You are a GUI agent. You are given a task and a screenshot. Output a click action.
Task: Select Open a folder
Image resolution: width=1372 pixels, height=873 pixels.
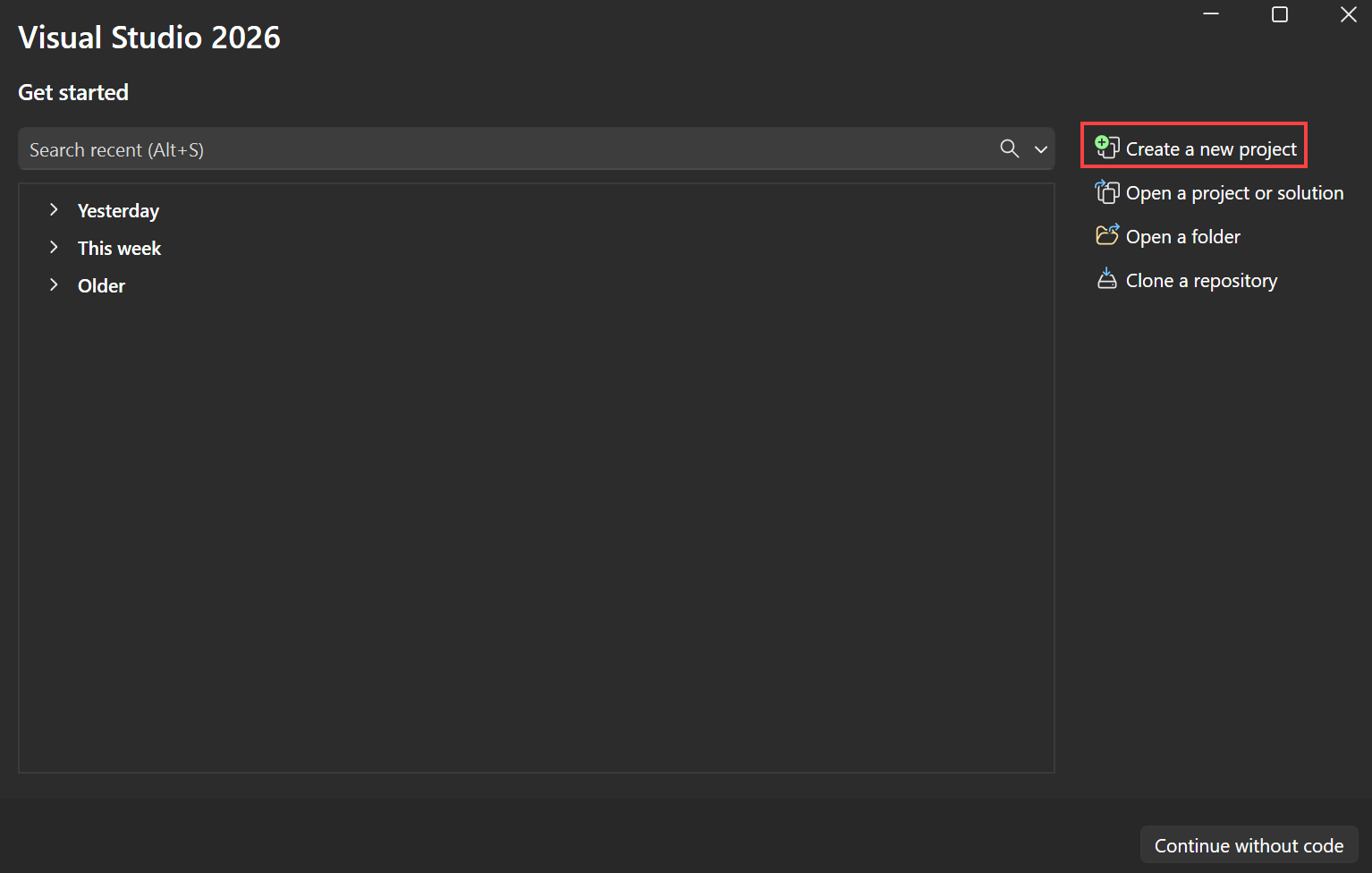point(1182,235)
